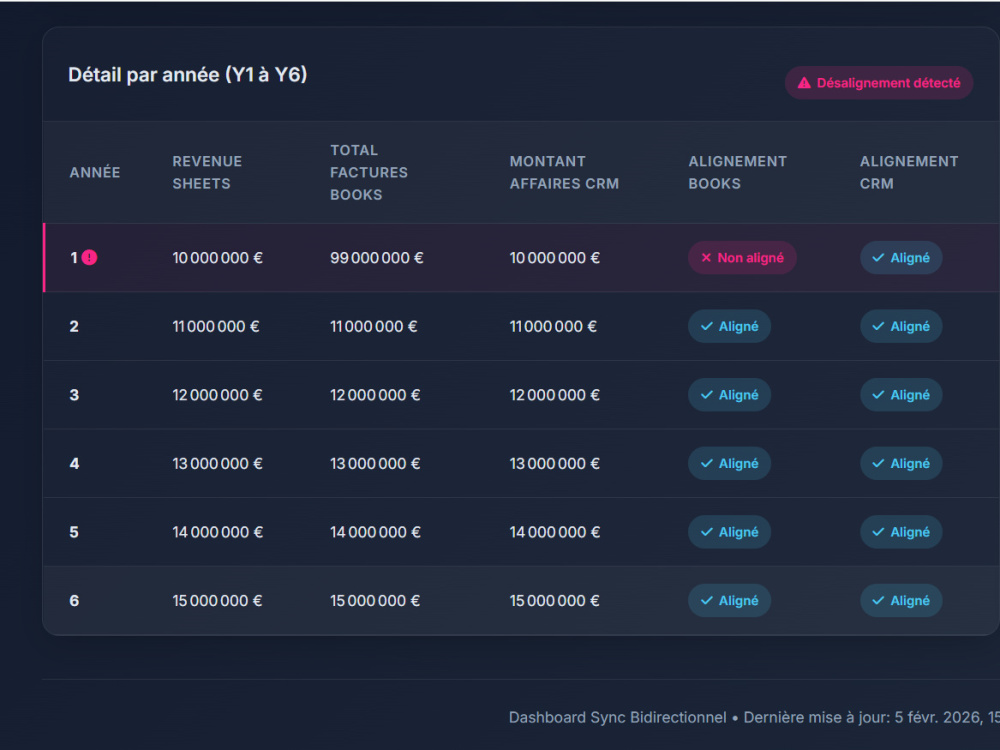Viewport: 1000px width, 750px height.
Task: Click the ALIGNEMENT BOOKS column header
Action: pos(737,172)
